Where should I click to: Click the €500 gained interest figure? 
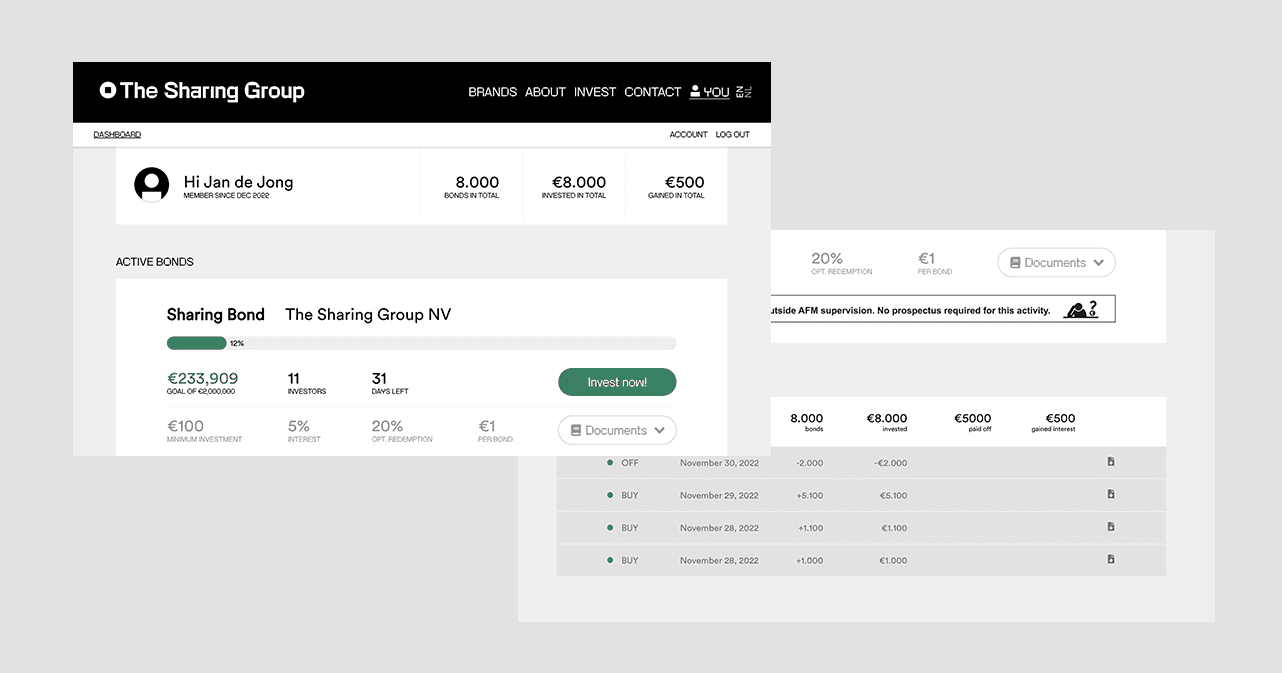pos(1060,419)
